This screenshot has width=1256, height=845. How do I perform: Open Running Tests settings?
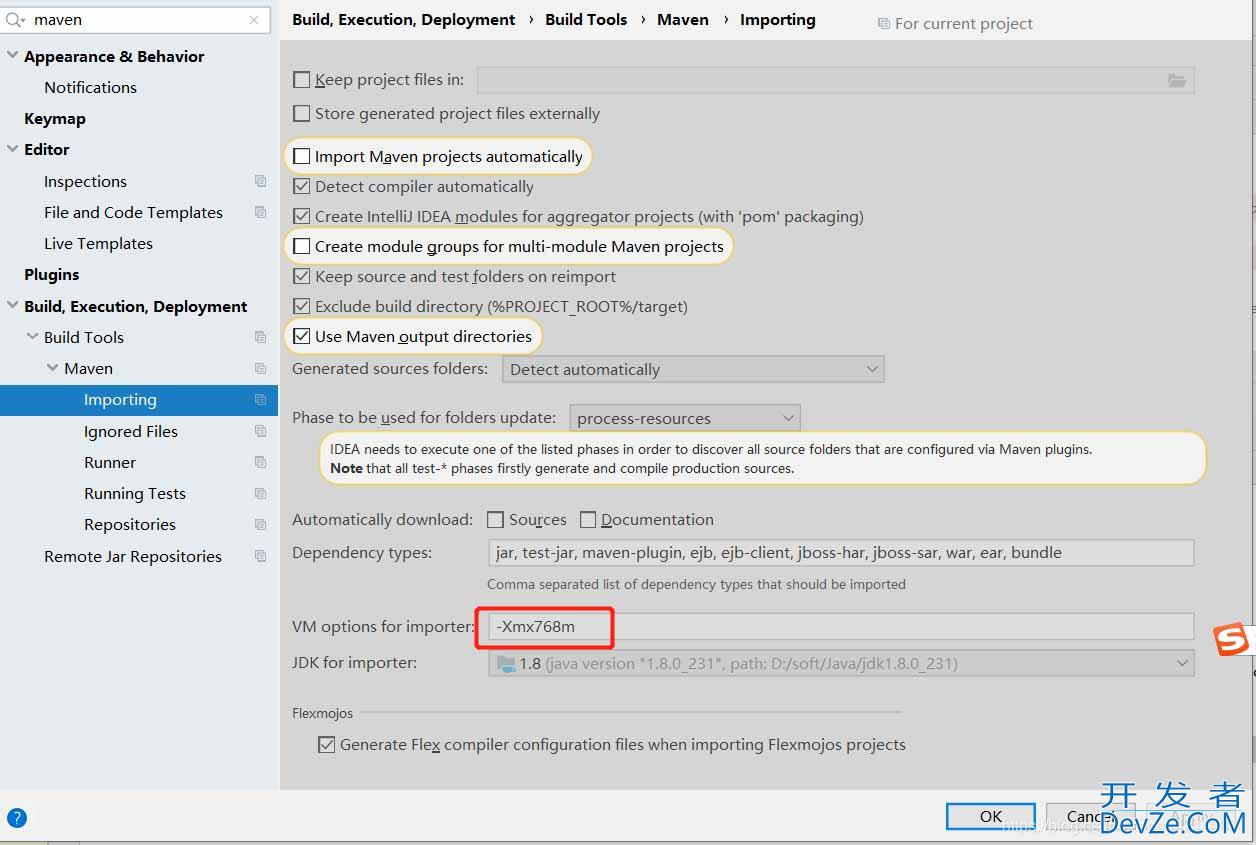pos(135,493)
